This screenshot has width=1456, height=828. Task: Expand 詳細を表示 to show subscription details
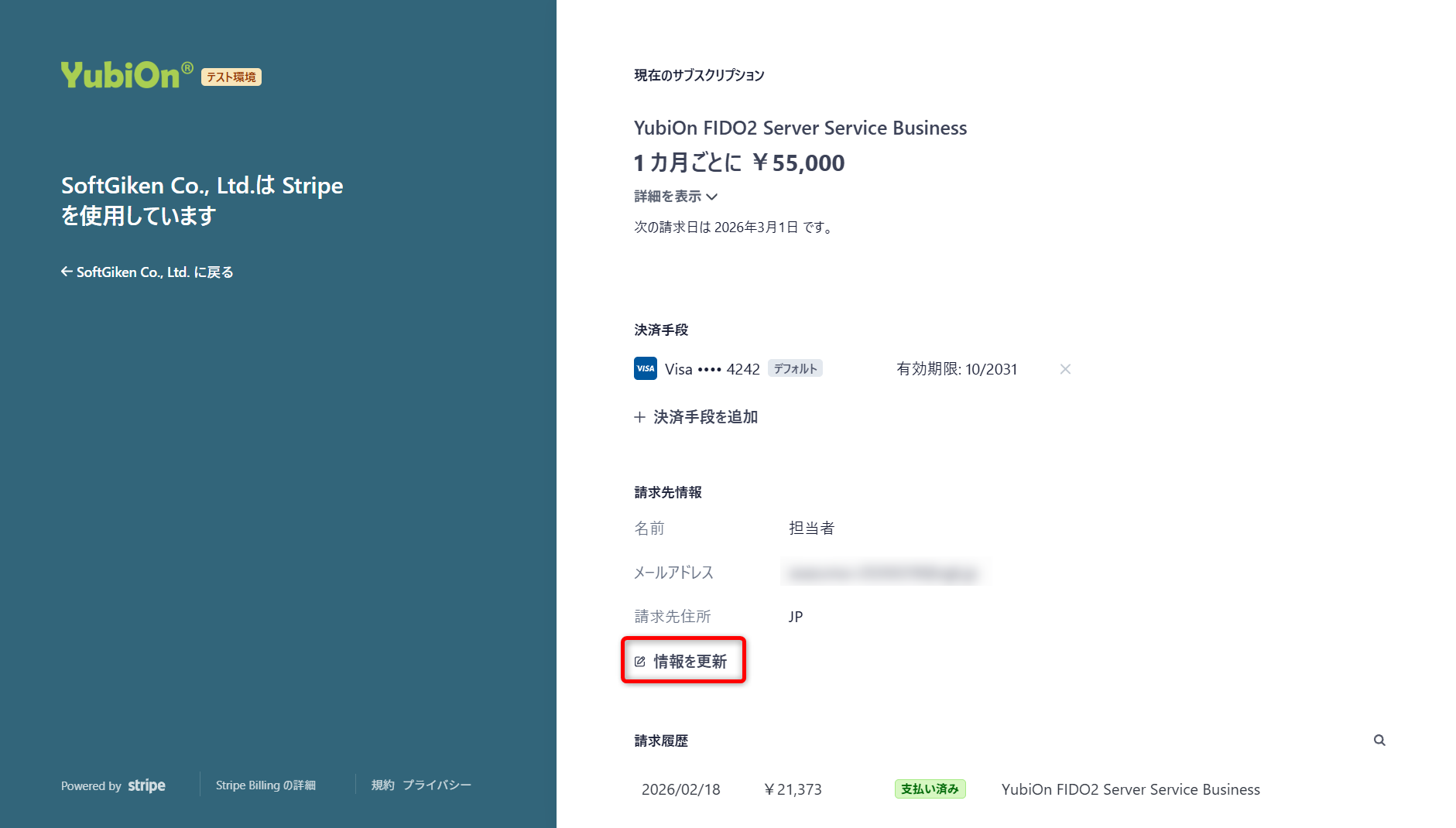670,196
